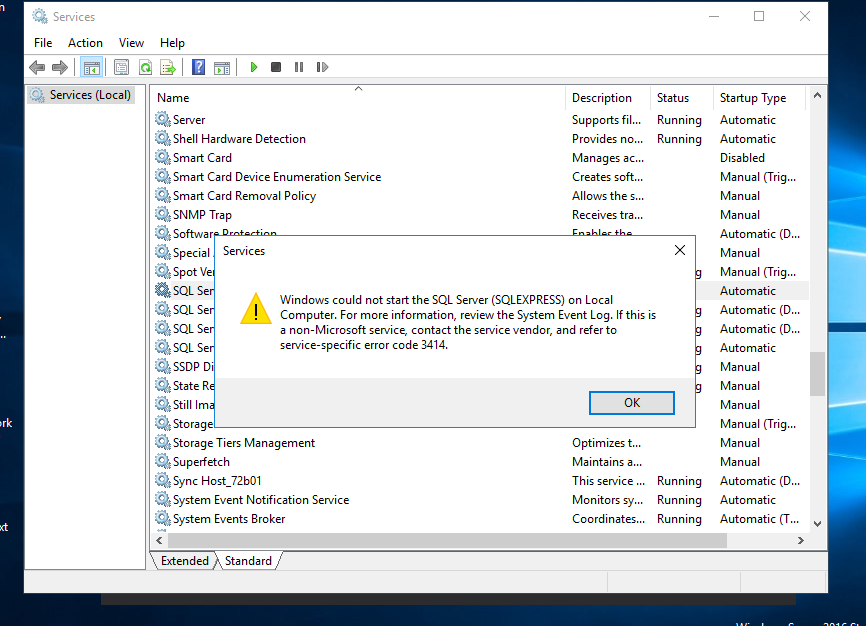Toggle Show/Hide Console Tree icon
The width and height of the screenshot is (866, 626).
(x=92, y=67)
